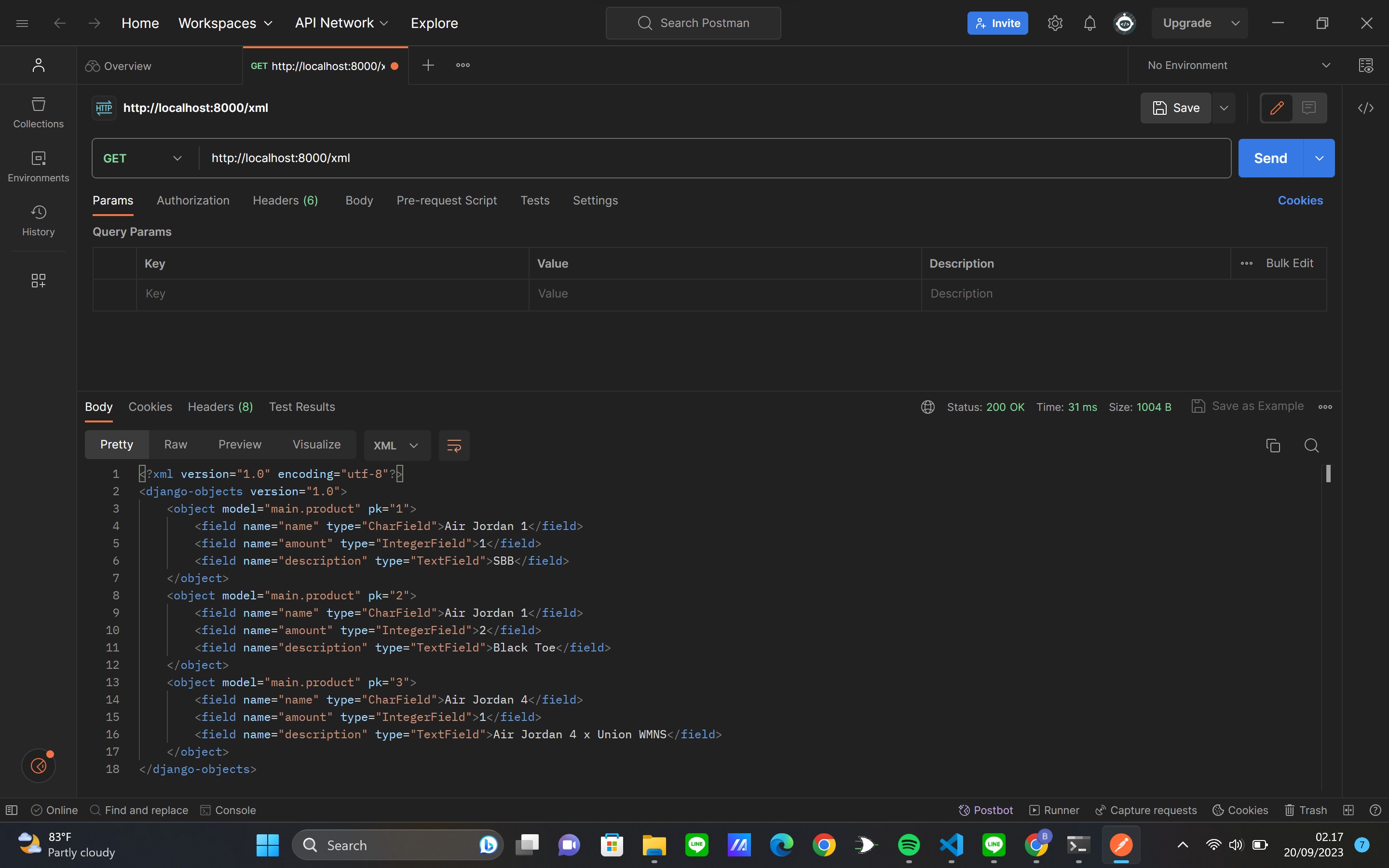1389x868 pixels.
Task: Switch to the Raw response view
Action: (x=176, y=444)
